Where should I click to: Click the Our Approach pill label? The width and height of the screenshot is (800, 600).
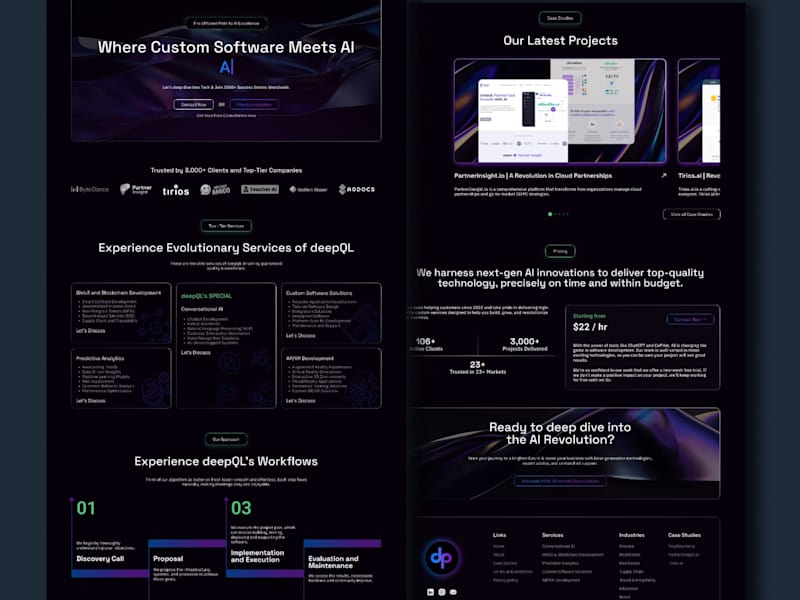point(226,439)
